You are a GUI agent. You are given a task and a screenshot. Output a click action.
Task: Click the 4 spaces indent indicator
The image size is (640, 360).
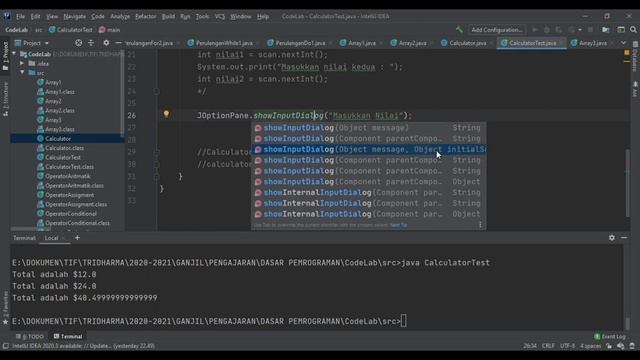click(591, 346)
